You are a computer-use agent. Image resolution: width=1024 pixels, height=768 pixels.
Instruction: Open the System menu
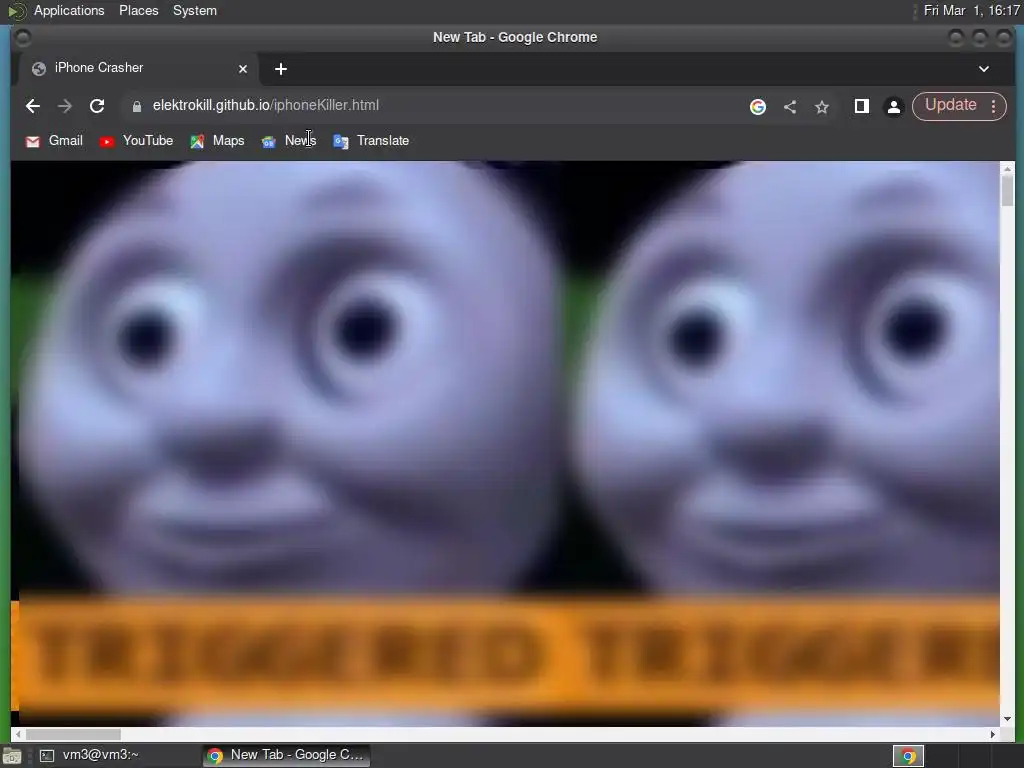tap(195, 10)
